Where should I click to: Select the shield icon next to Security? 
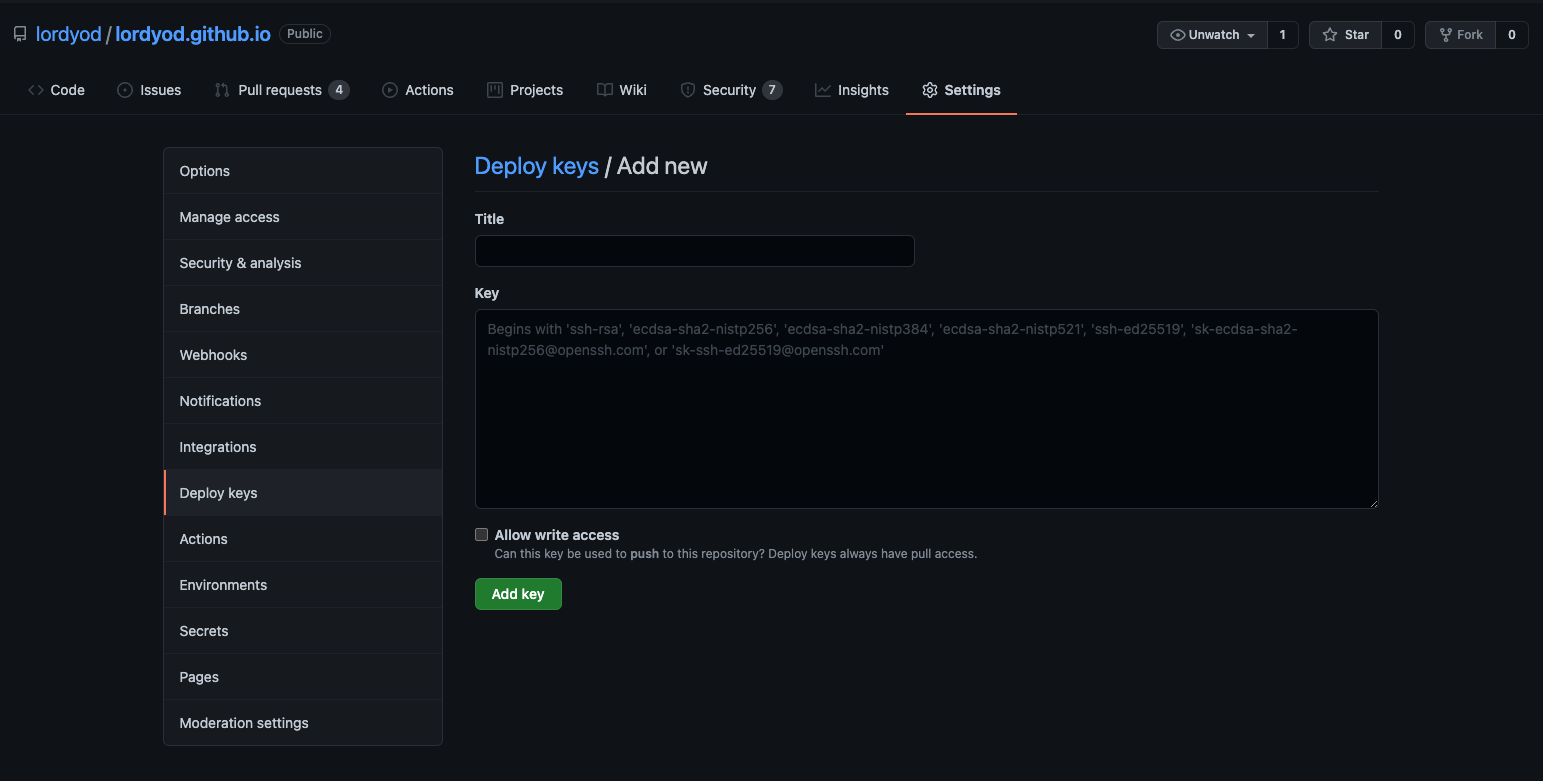tap(687, 90)
